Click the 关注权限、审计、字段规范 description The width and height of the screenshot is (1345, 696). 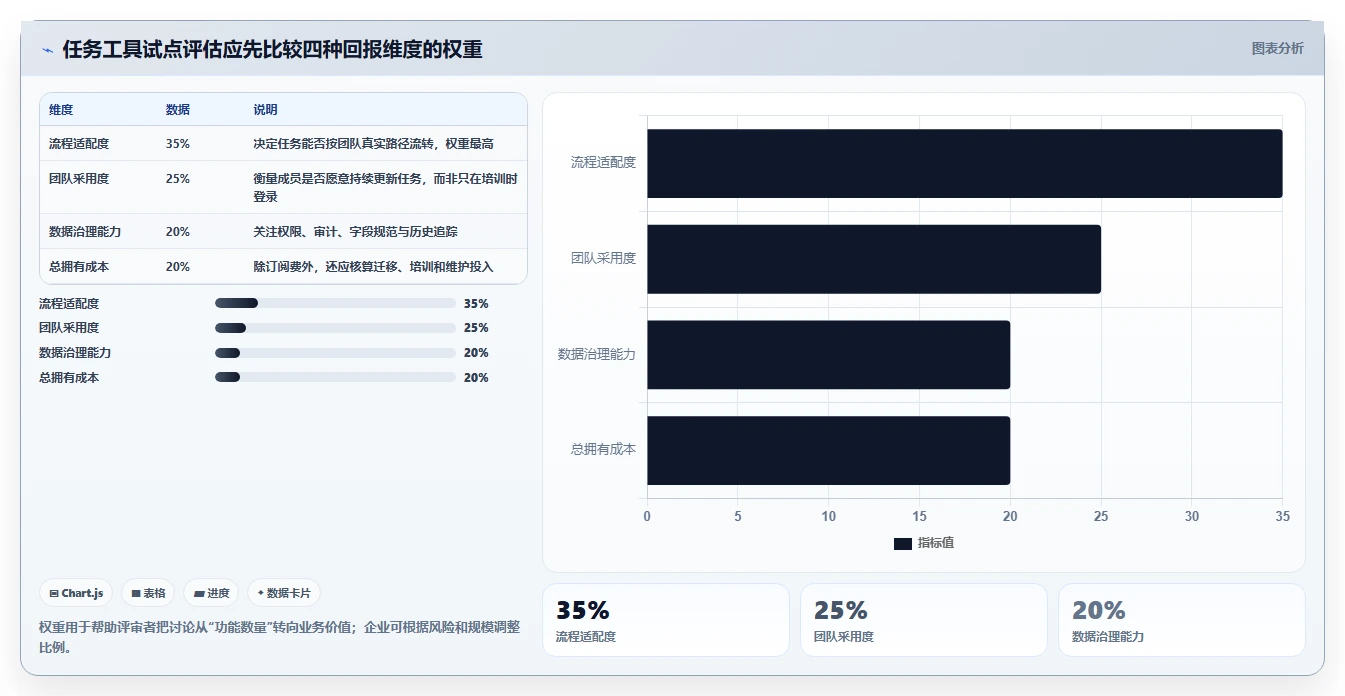click(356, 232)
